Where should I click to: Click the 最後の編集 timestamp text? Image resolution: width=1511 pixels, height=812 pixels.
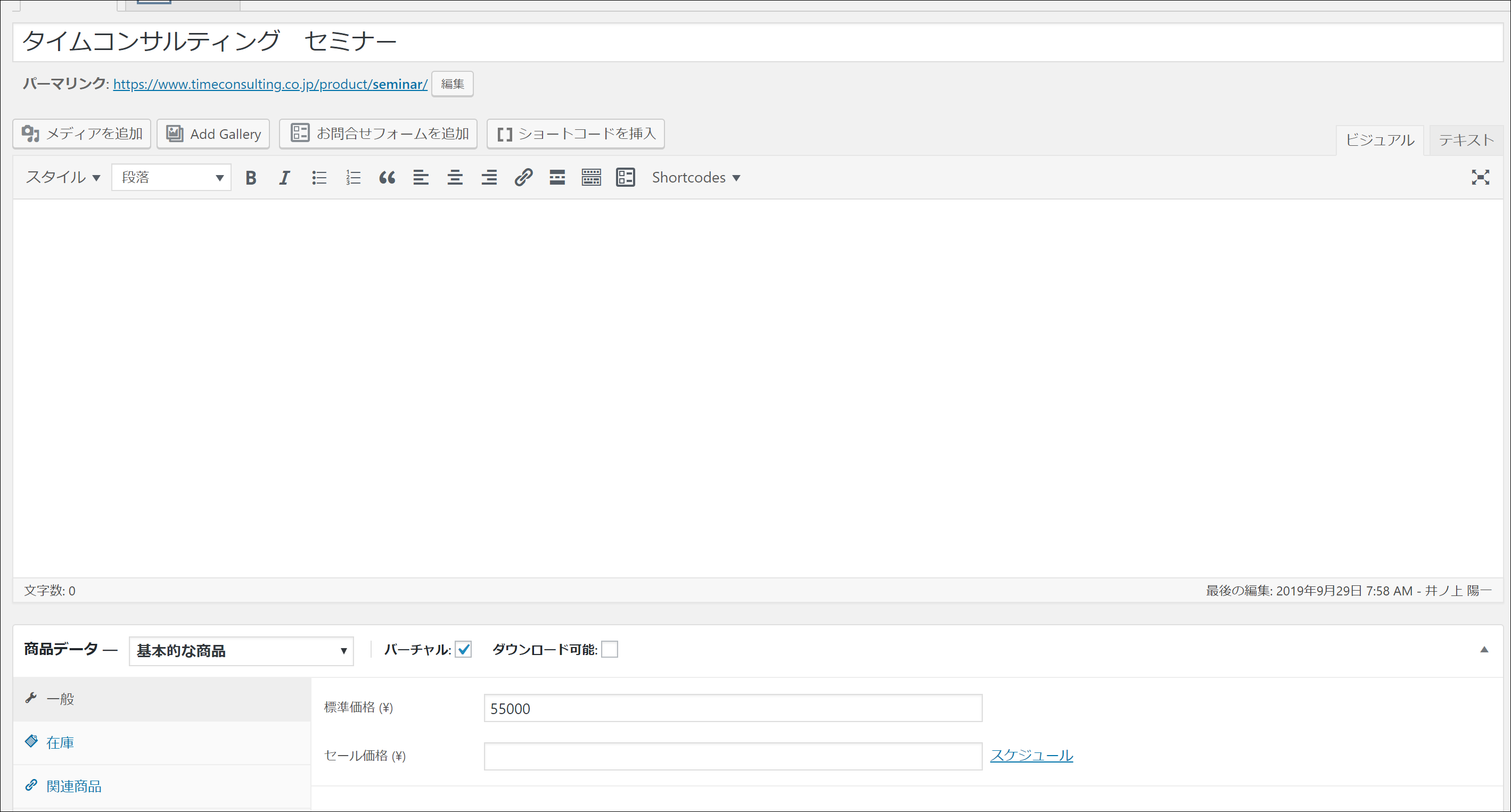click(1349, 591)
